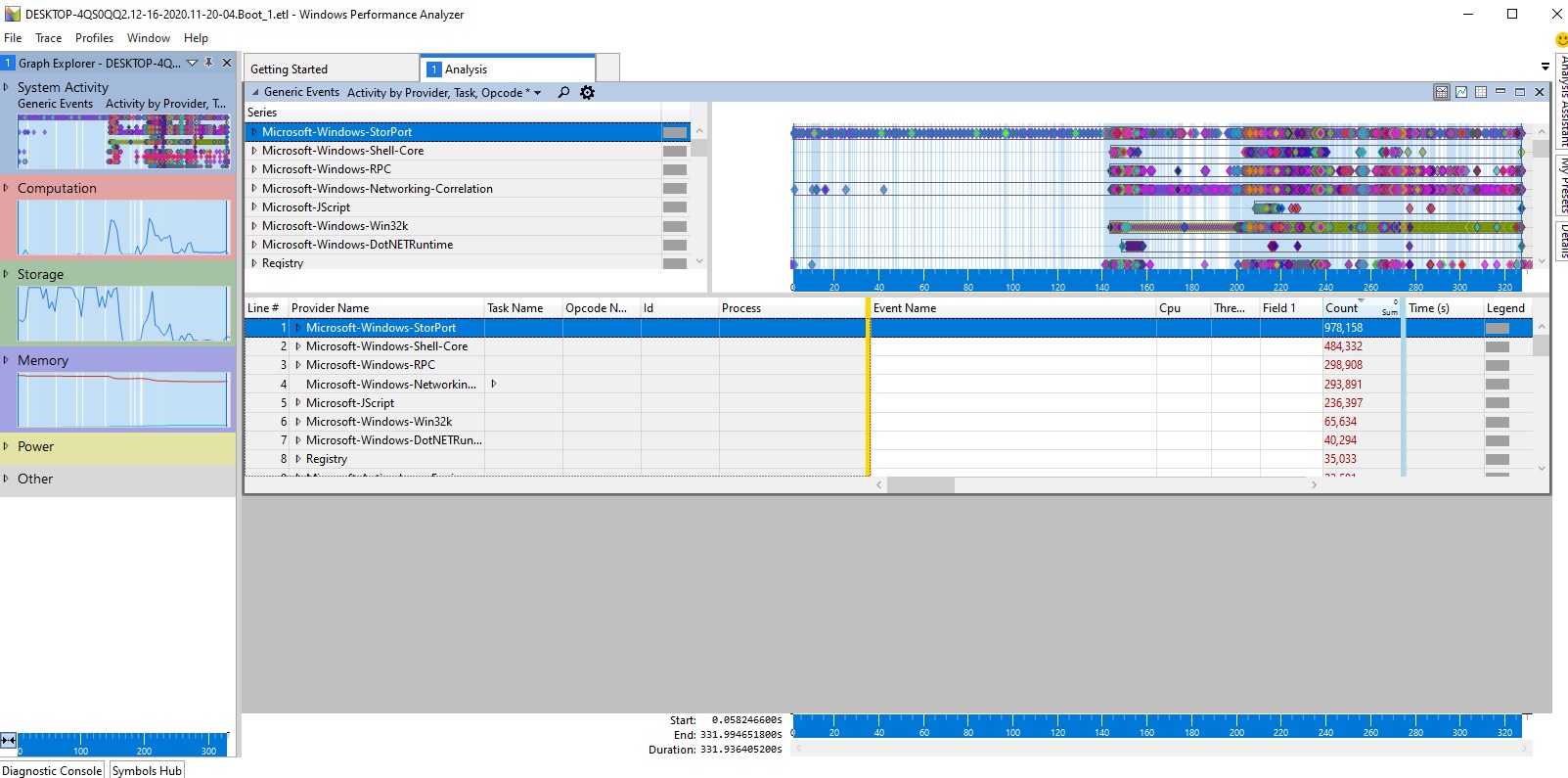Sort by Provider Name column header
The image size is (1568, 778).
[386, 307]
